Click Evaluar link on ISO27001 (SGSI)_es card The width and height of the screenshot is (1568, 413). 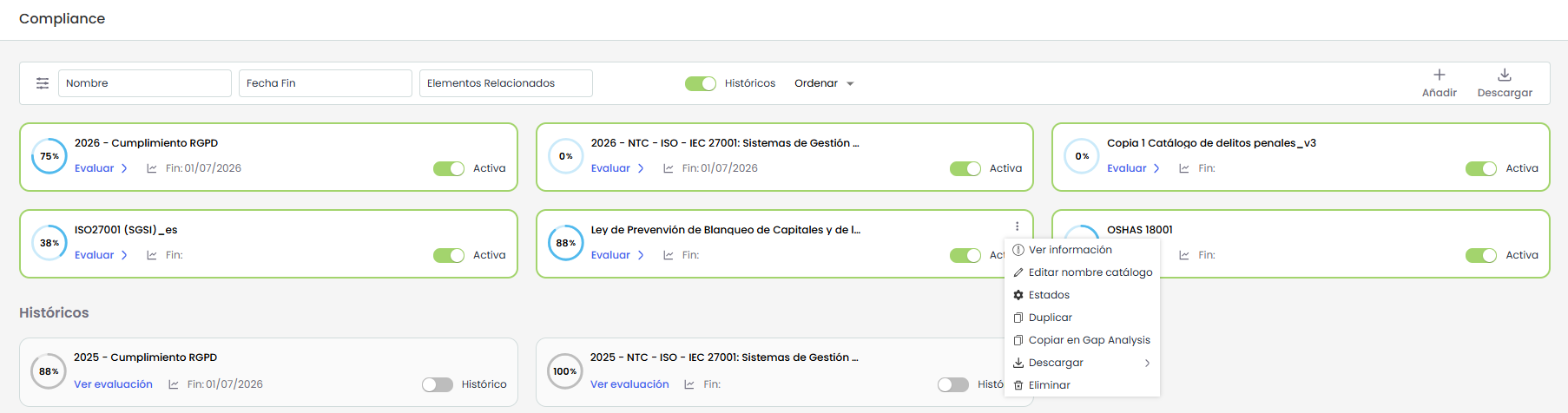pos(95,255)
